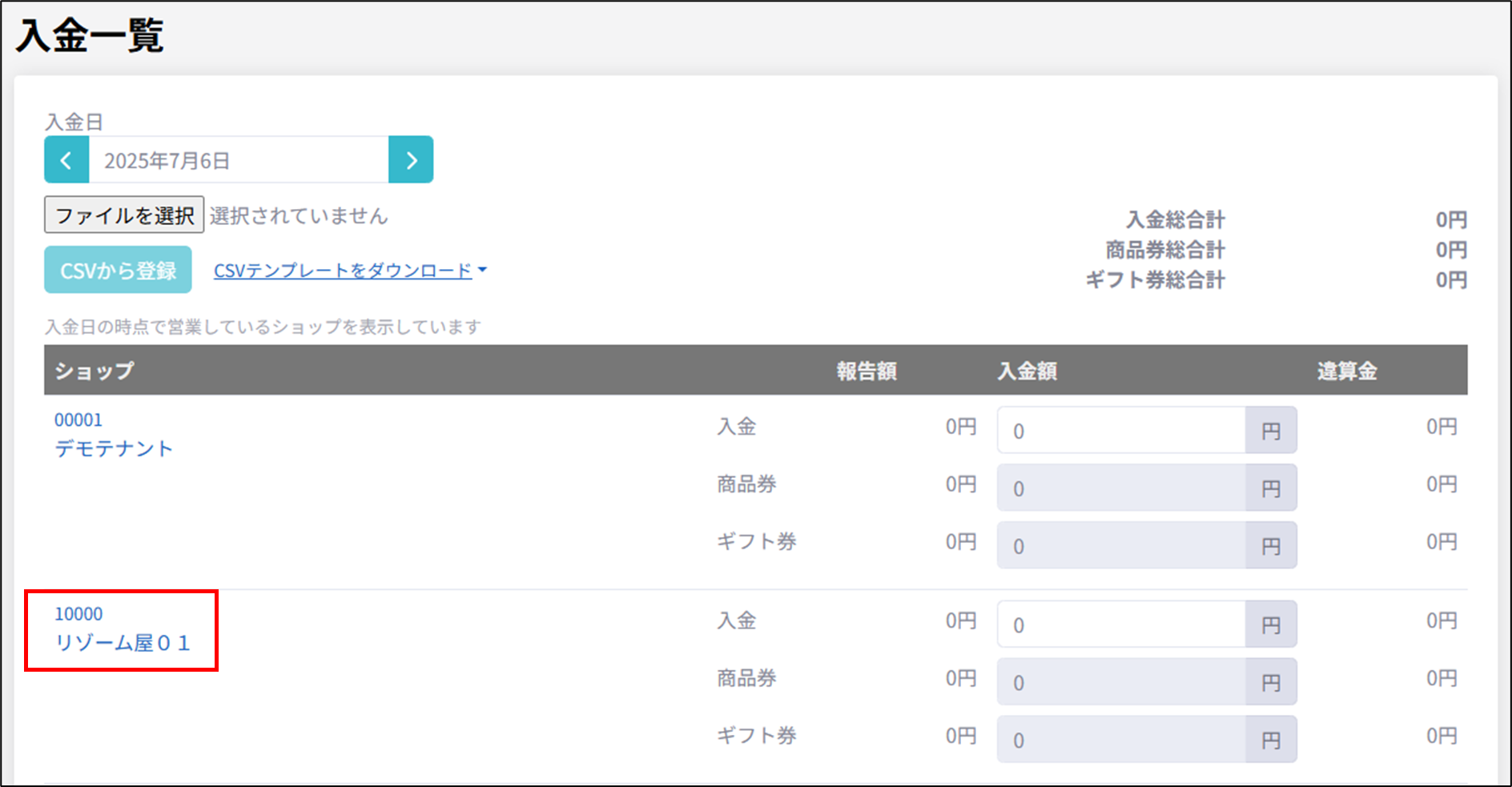Go to previous deposit date
Viewport: 1512px width, 787px height.
pos(66,160)
